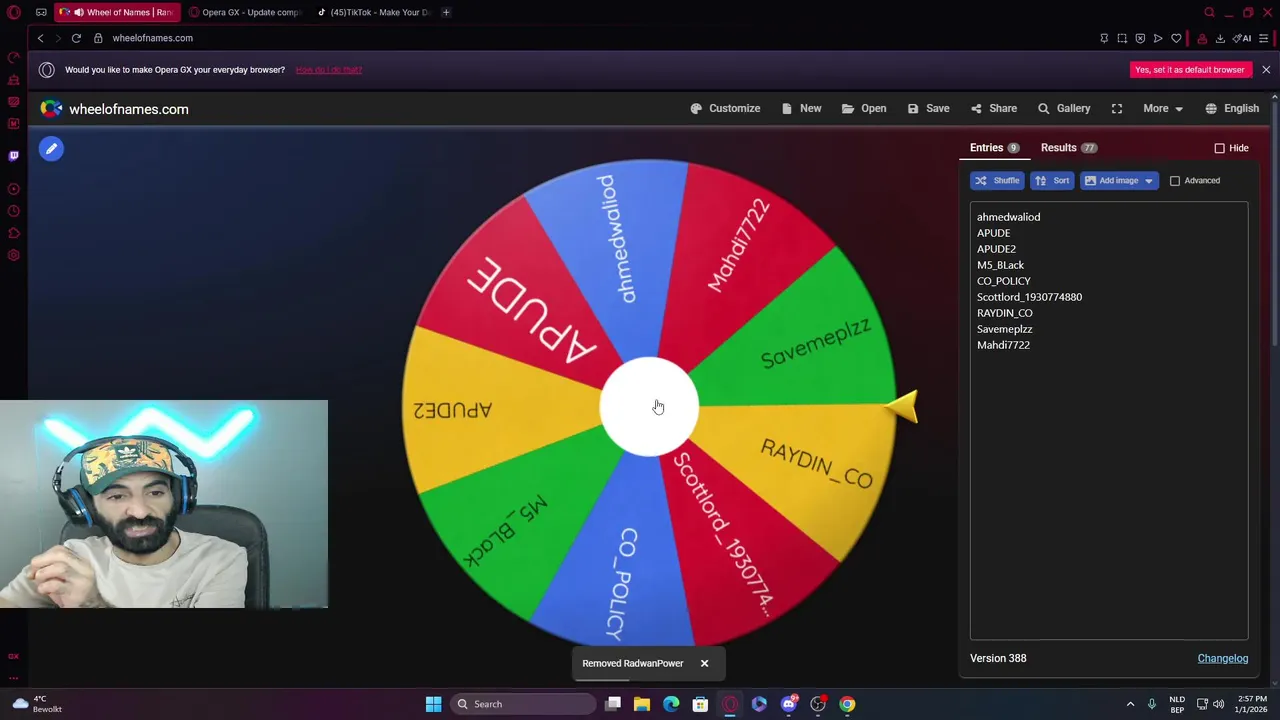Share the wheel
Viewport: 1280px width, 720px height.
tap(993, 108)
